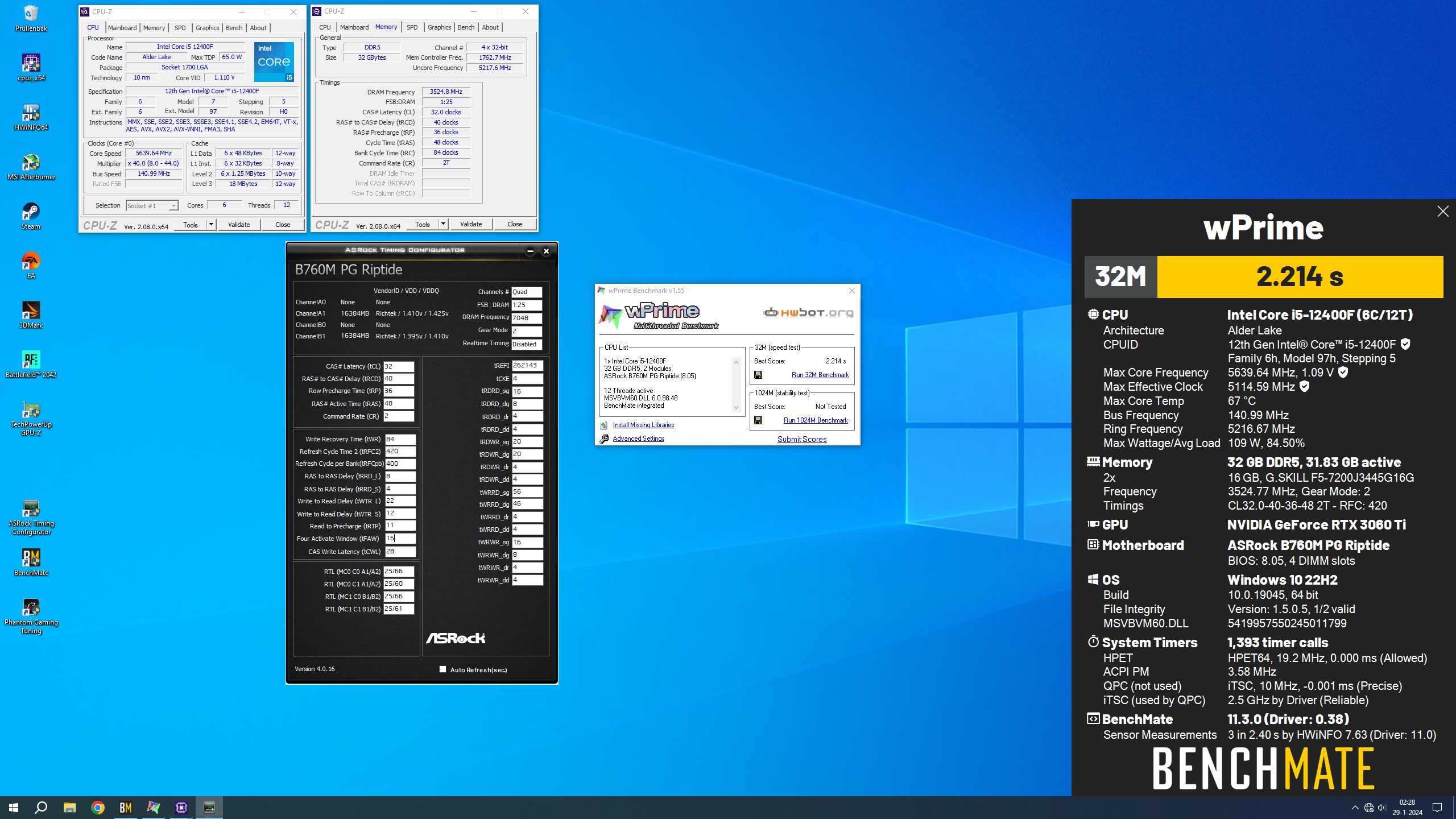Screen dimensions: 1456x819
Task: Minimize the ASRock Timing Configurator window
Action: (x=530, y=251)
